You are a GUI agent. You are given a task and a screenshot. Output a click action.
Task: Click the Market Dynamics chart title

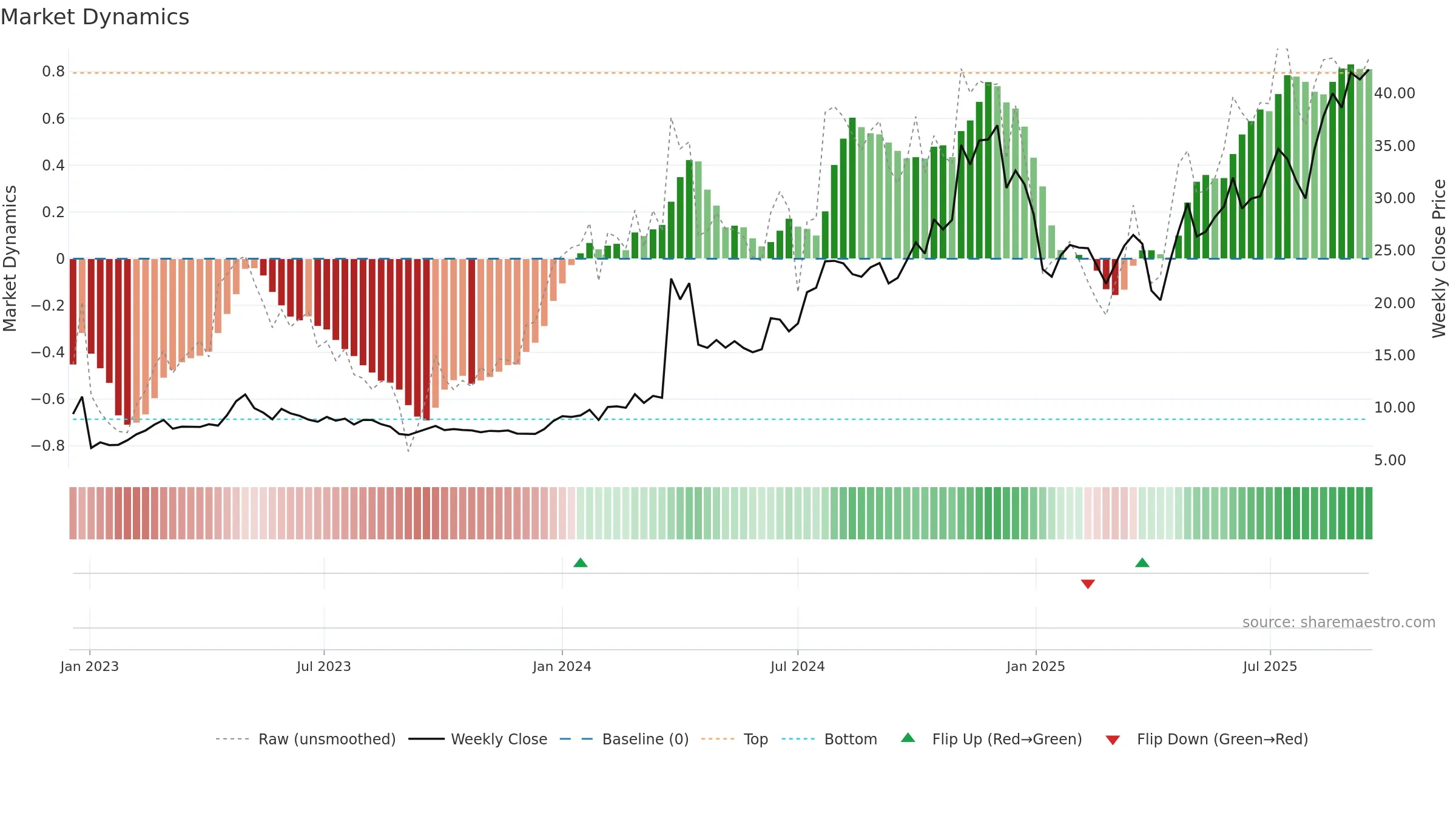tap(95, 17)
